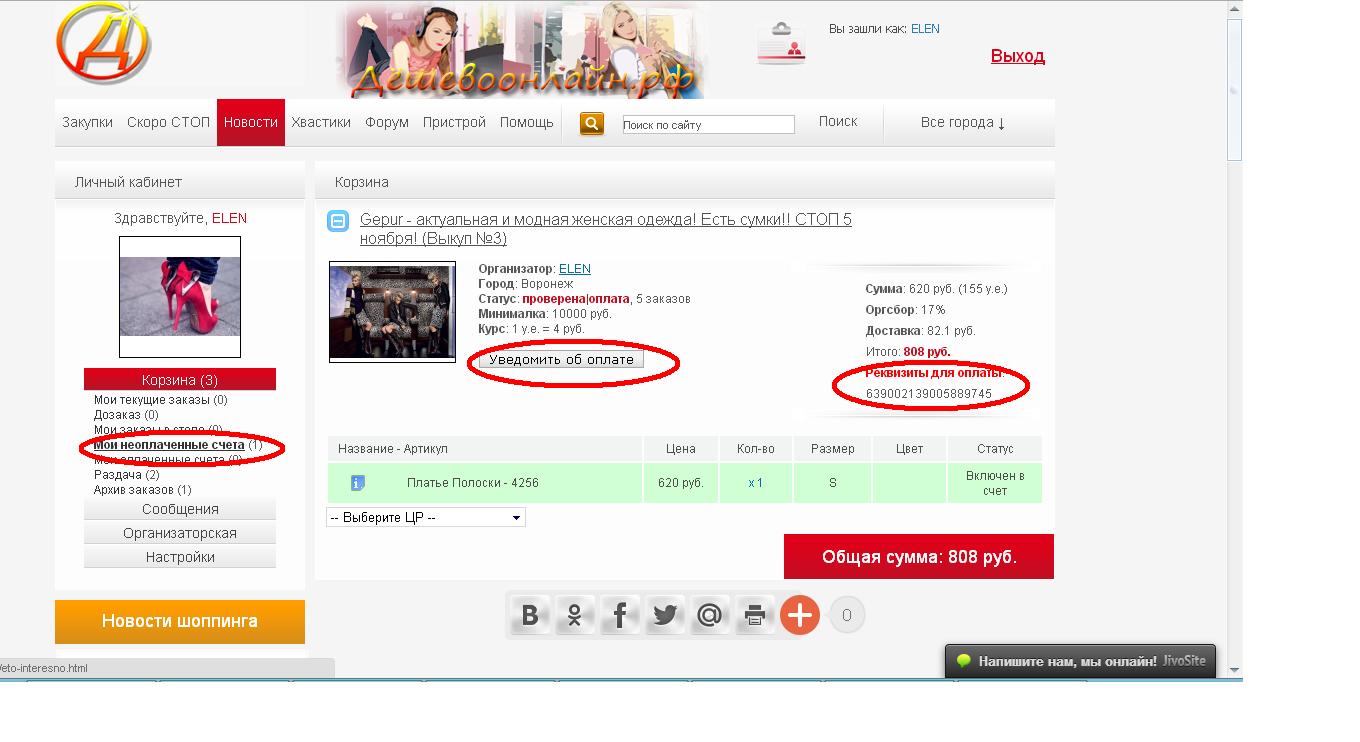The image size is (1360, 742).
Task: Open the Помощь menu item
Action: [x=527, y=122]
